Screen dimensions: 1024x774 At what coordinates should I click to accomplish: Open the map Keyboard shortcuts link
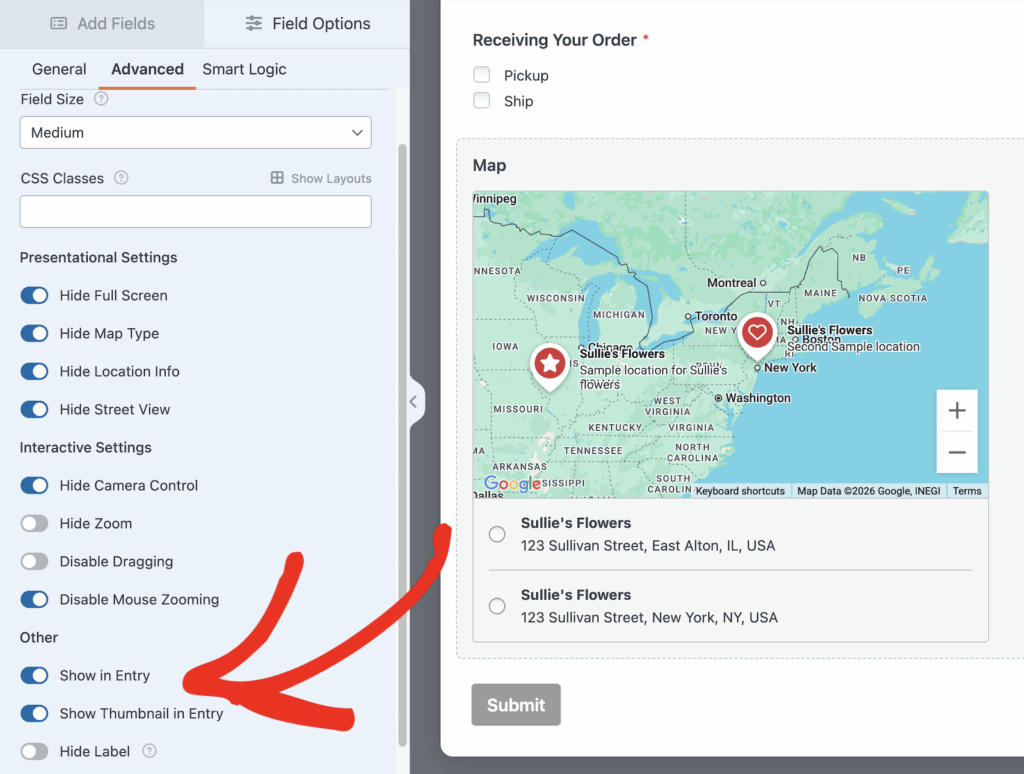click(x=740, y=491)
